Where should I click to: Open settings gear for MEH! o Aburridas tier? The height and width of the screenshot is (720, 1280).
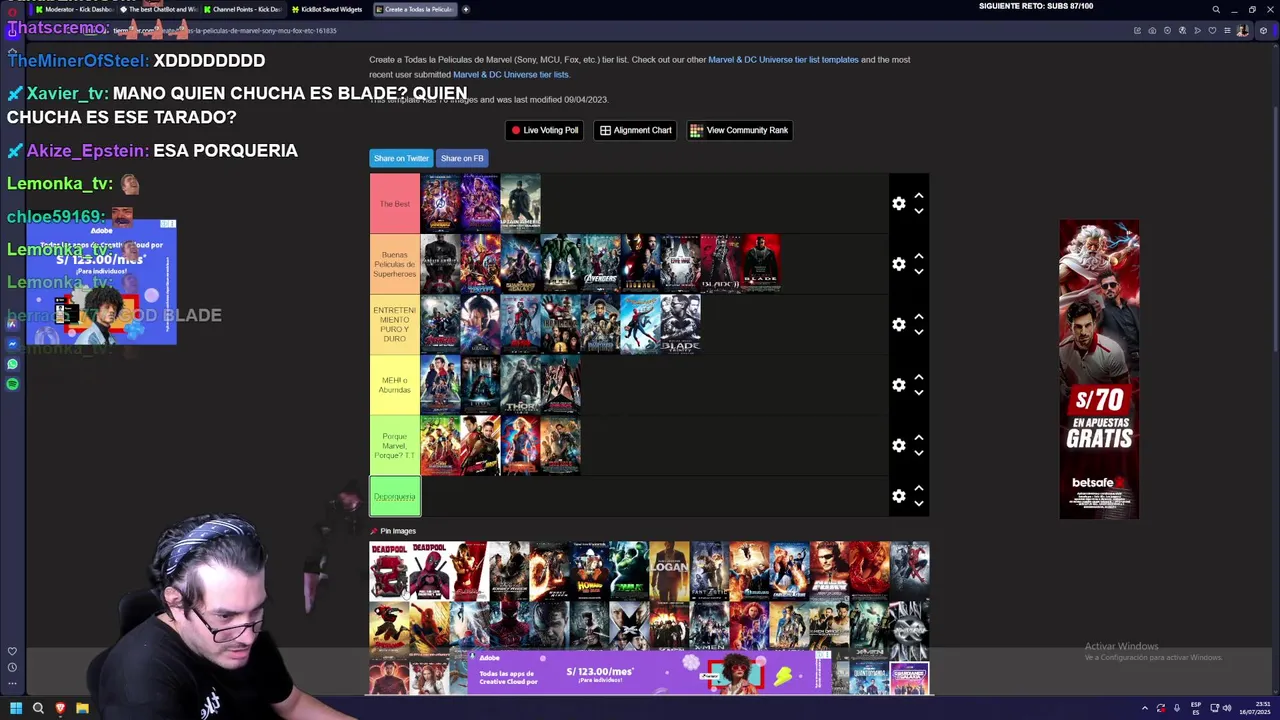click(898, 385)
